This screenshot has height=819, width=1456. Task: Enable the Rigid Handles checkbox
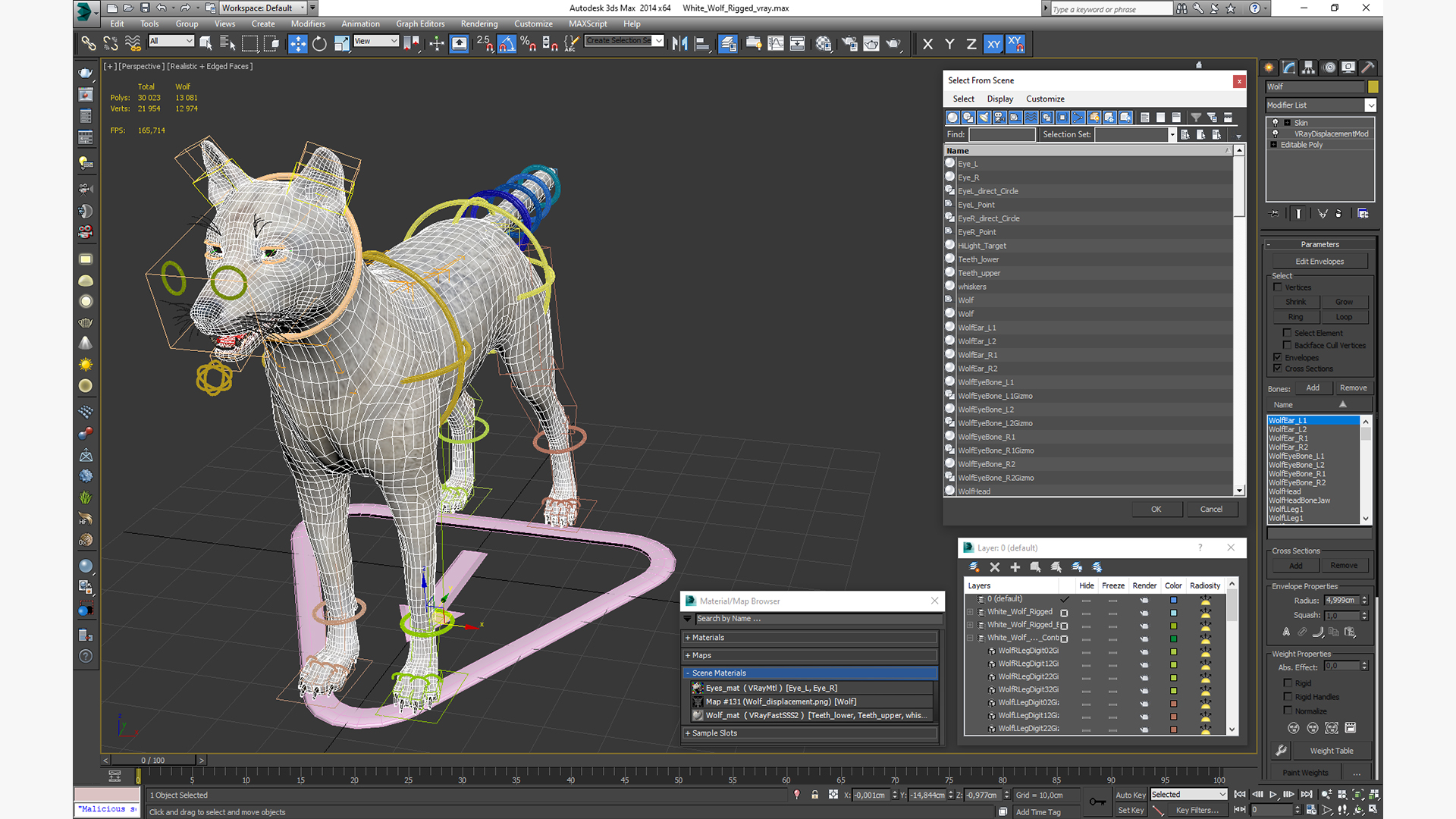click(1288, 697)
